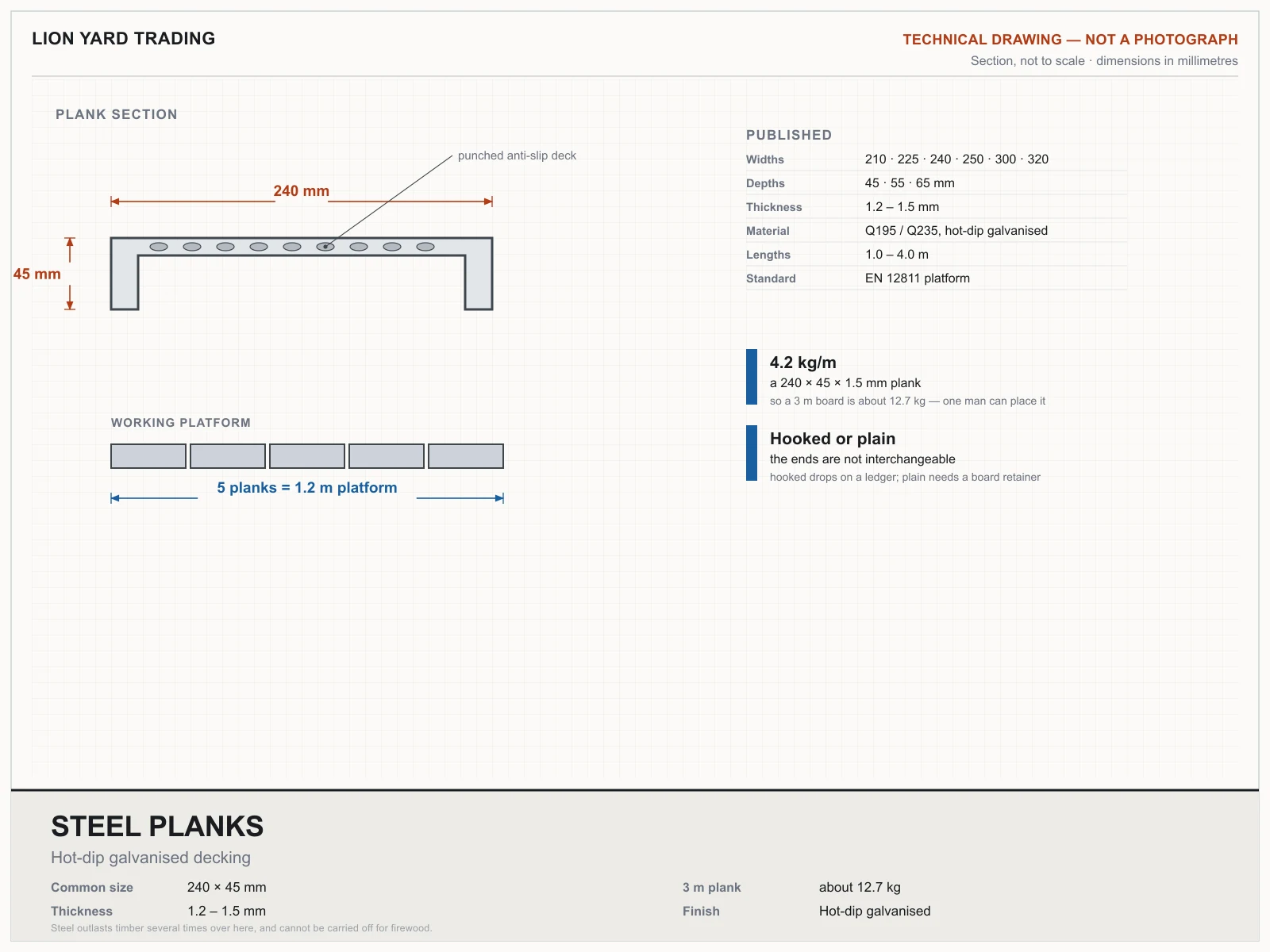
Task: Click the '4.2 kg/m' headline
Action: click(803, 363)
